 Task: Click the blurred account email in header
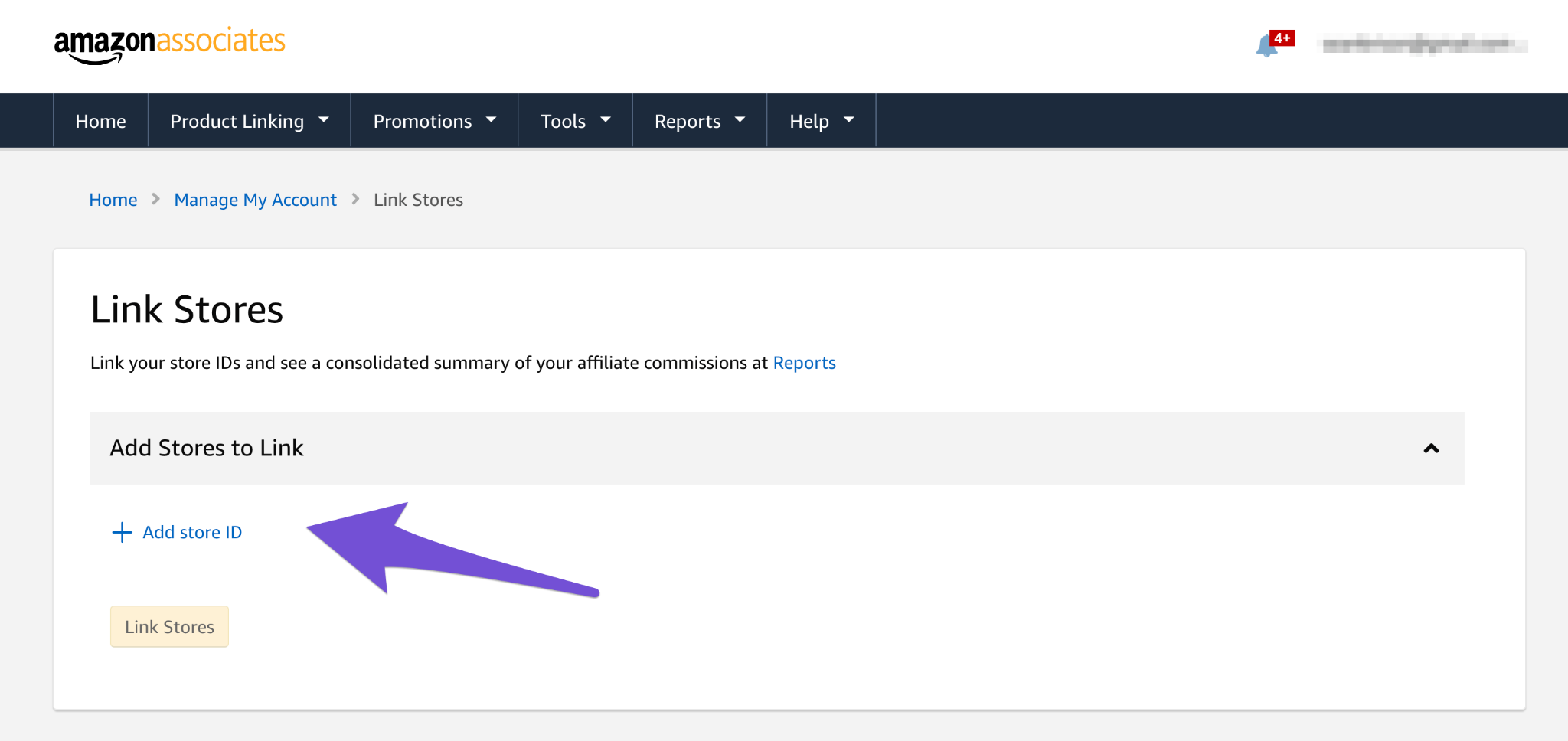[1425, 44]
